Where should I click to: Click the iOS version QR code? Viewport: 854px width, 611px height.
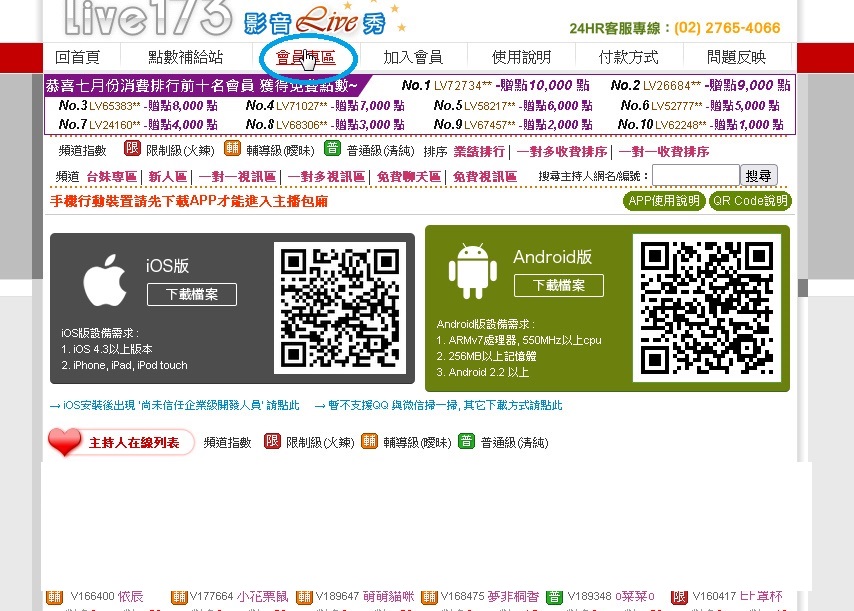340,308
